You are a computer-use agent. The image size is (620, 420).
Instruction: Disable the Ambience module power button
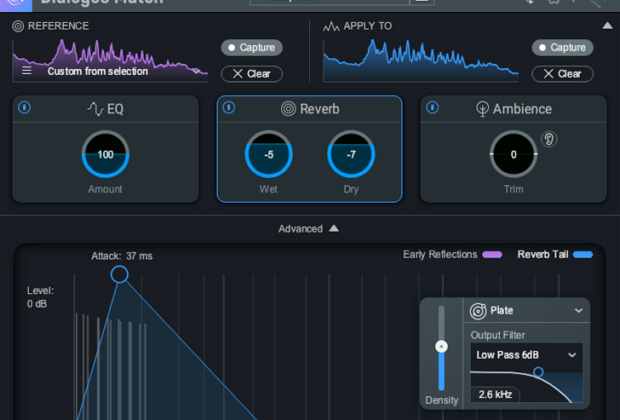click(x=432, y=108)
